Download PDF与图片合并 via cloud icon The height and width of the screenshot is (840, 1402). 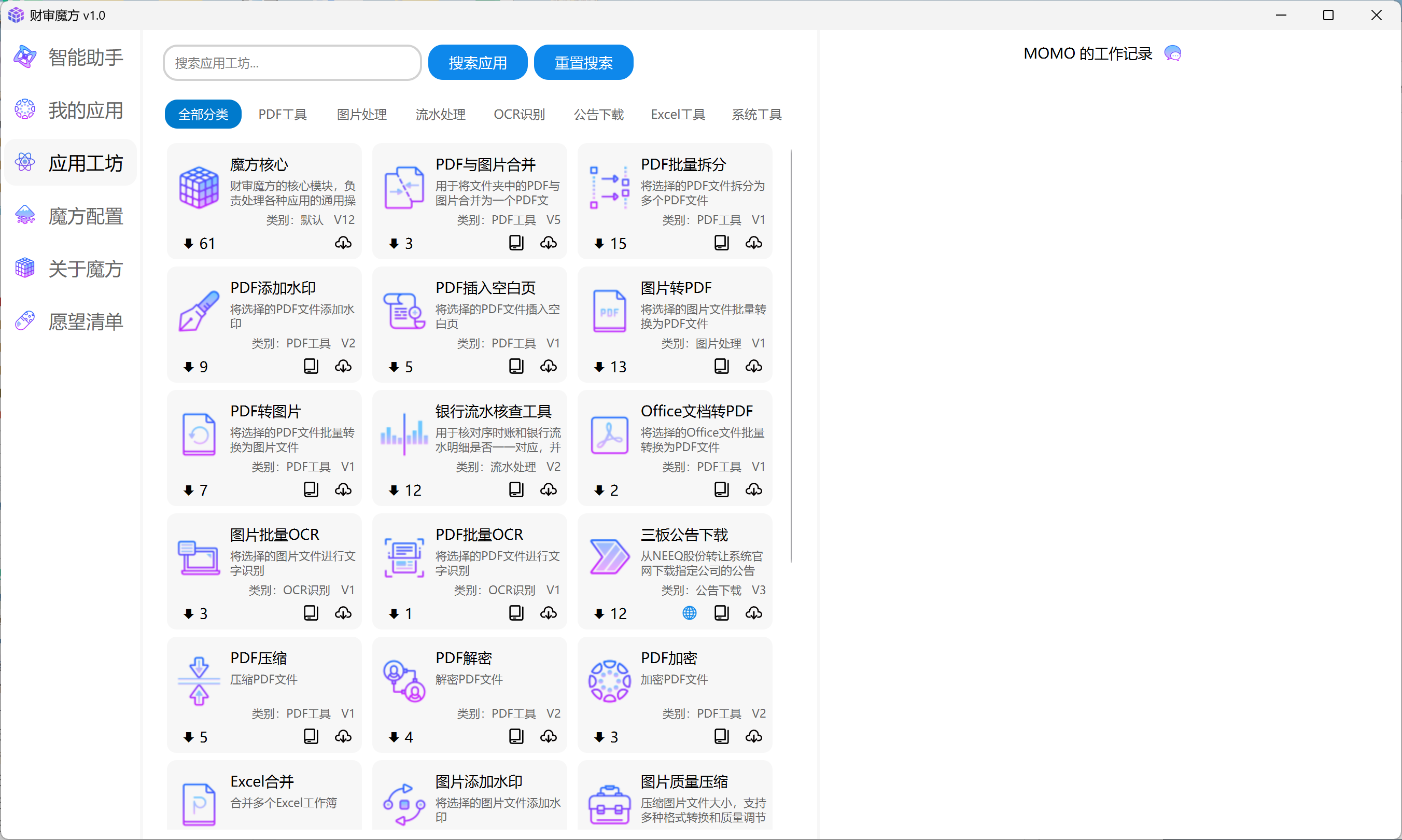tap(548, 243)
